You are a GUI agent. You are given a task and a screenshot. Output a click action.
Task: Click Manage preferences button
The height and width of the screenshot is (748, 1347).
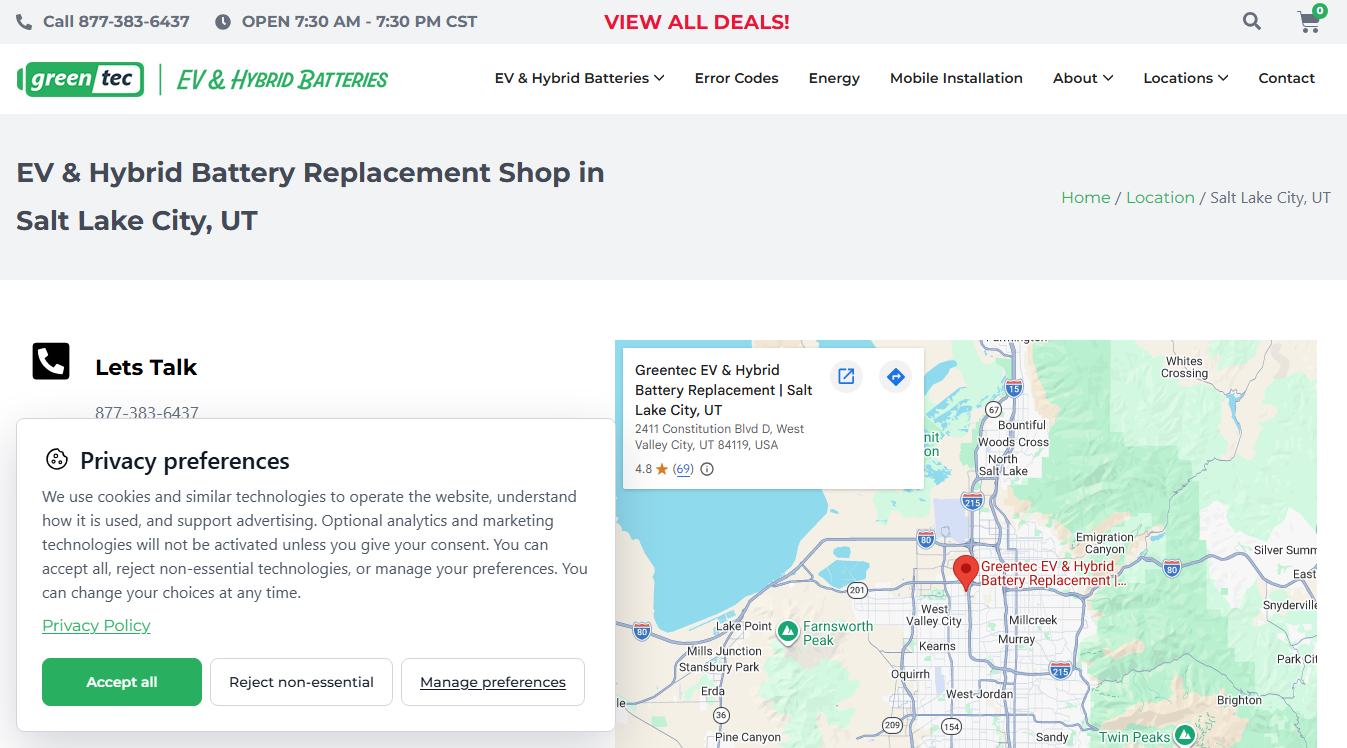point(493,682)
